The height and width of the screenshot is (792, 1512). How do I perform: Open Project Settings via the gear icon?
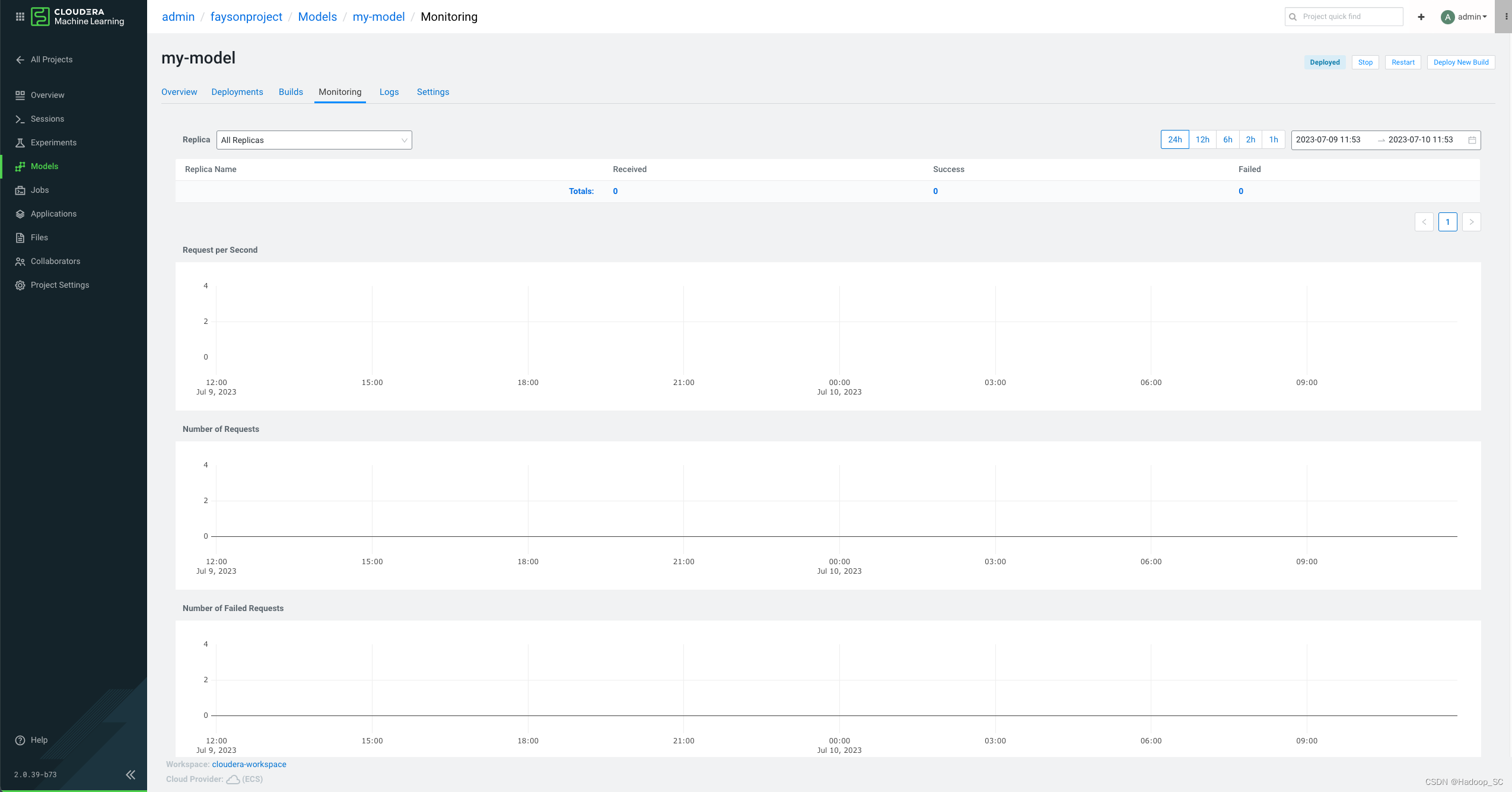(x=20, y=285)
